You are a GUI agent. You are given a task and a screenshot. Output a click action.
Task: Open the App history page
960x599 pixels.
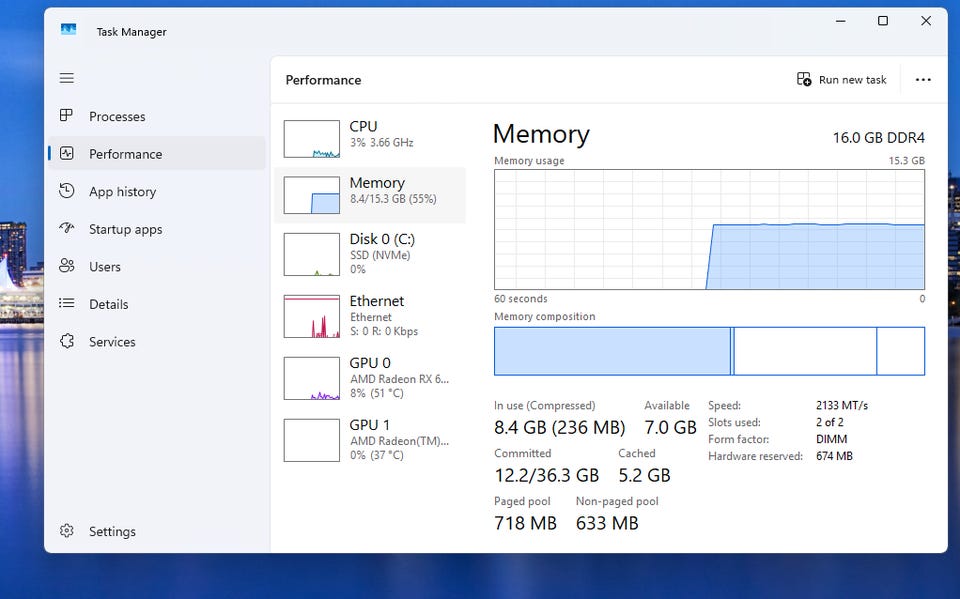click(157, 192)
